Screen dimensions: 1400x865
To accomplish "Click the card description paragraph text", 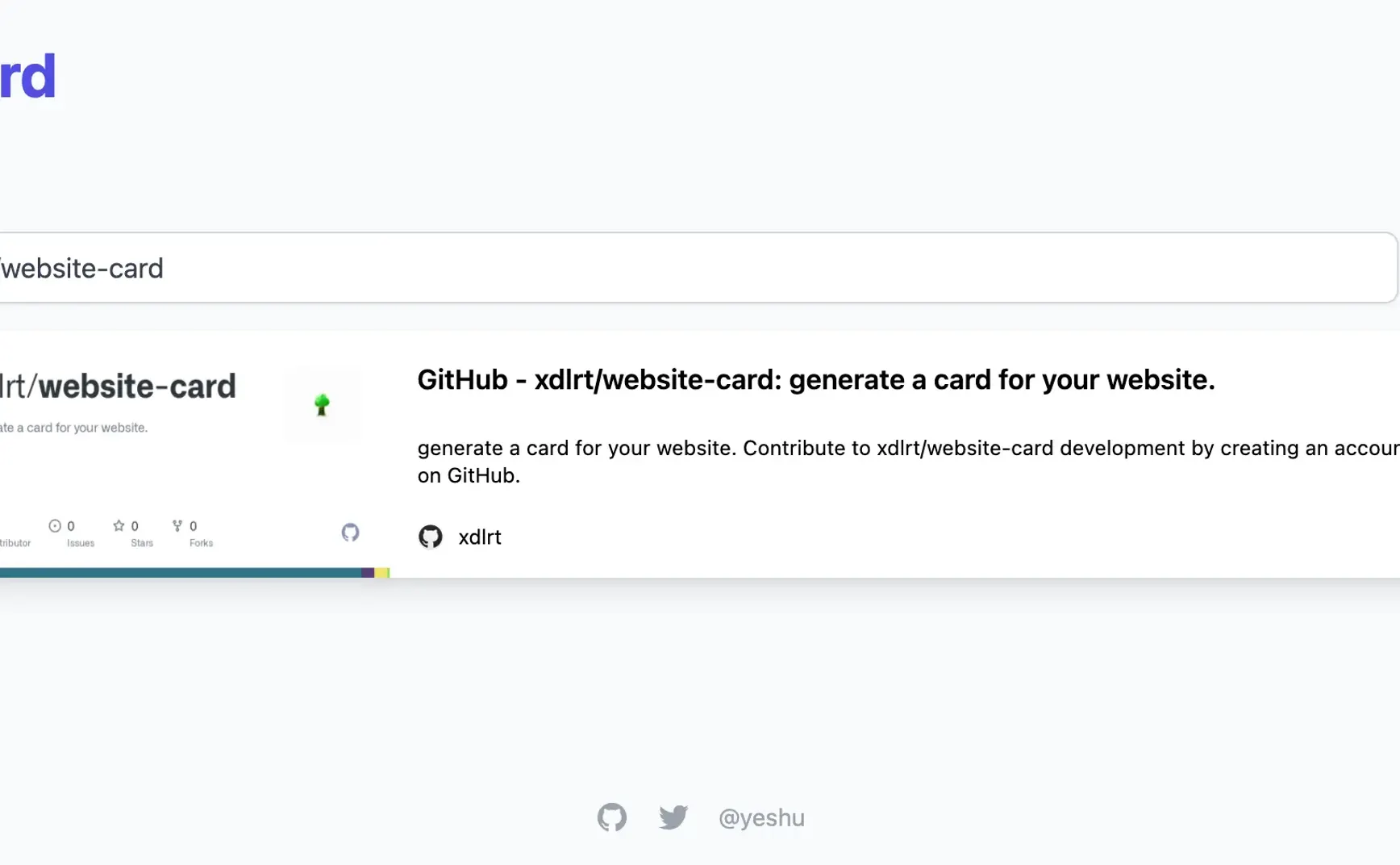I will 908,462.
